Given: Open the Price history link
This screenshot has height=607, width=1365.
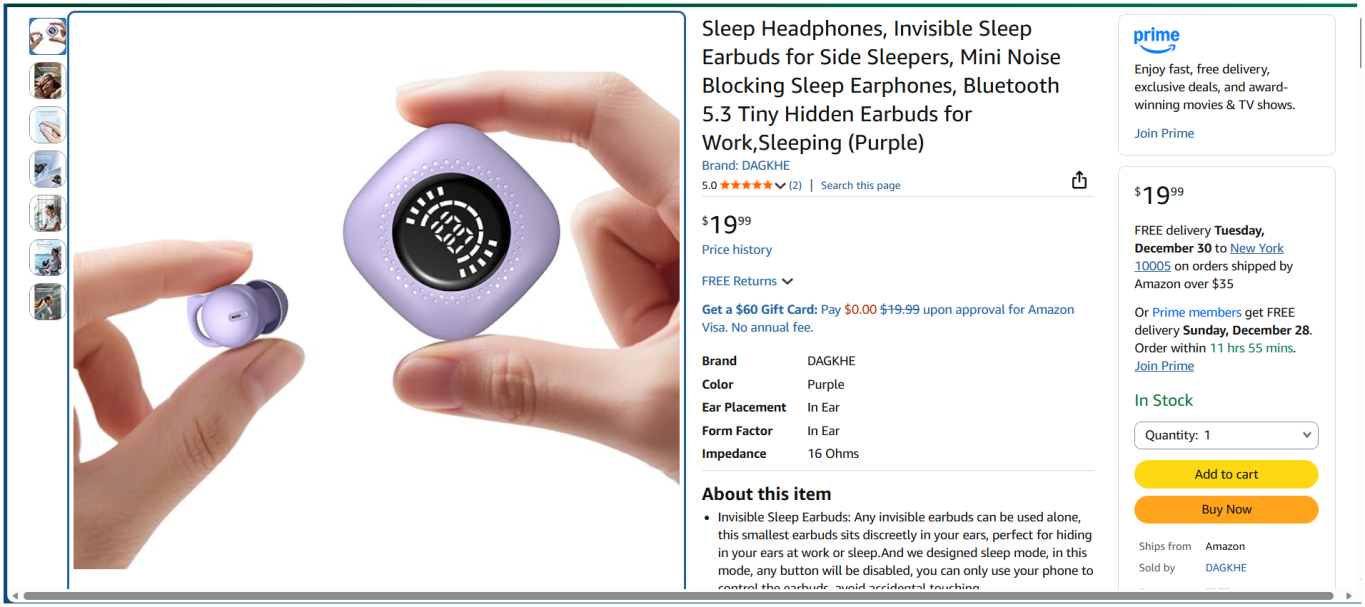Looking at the screenshot, I should 737,250.
